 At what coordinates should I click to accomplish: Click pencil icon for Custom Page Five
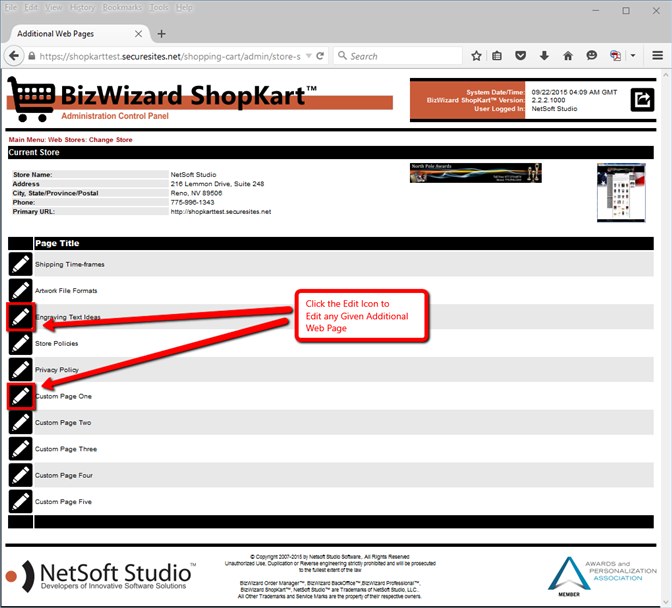coord(21,501)
